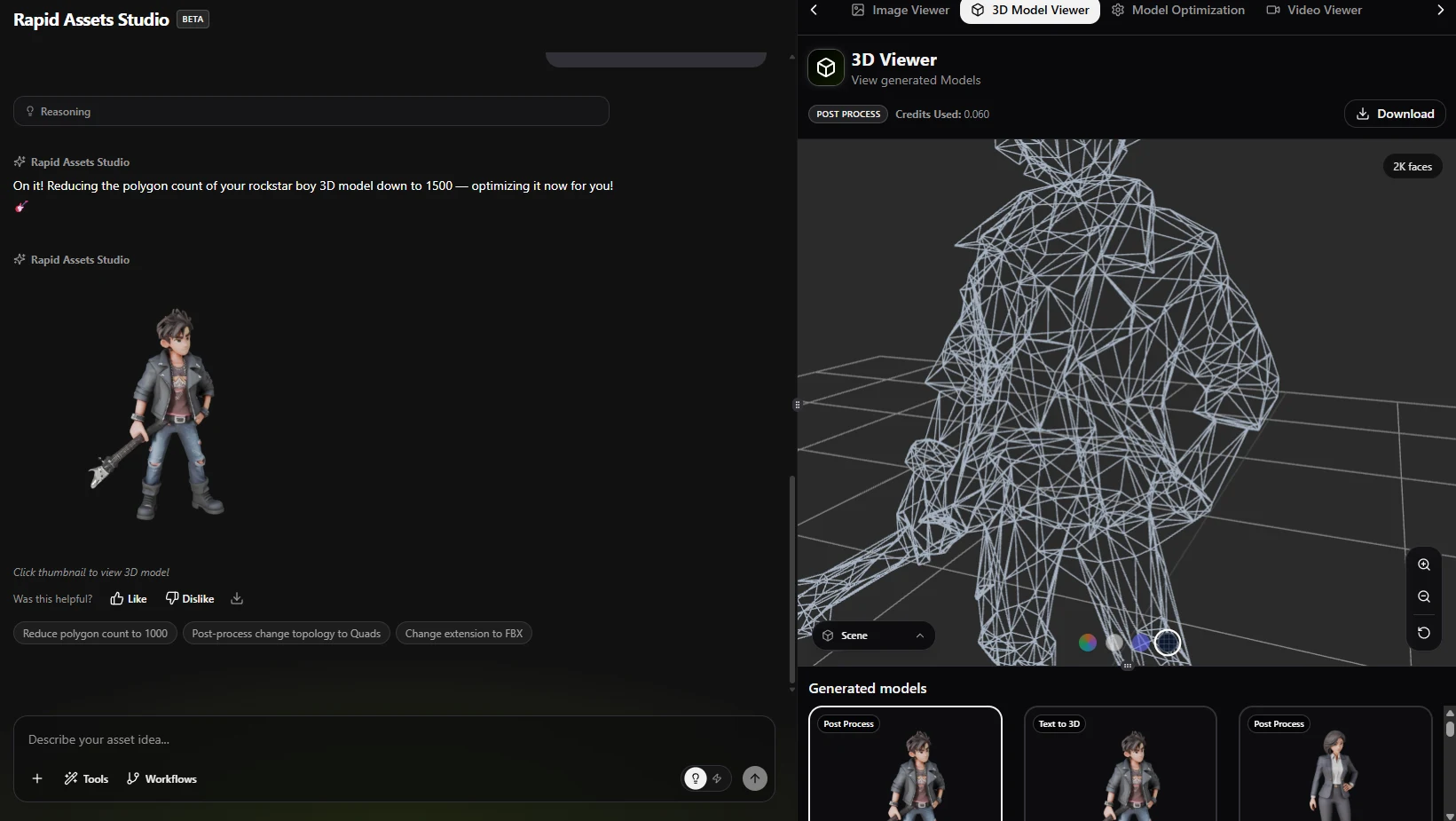Screen dimensions: 1456x821
Task: Reset the 3D view rotation
Action: click(1424, 633)
